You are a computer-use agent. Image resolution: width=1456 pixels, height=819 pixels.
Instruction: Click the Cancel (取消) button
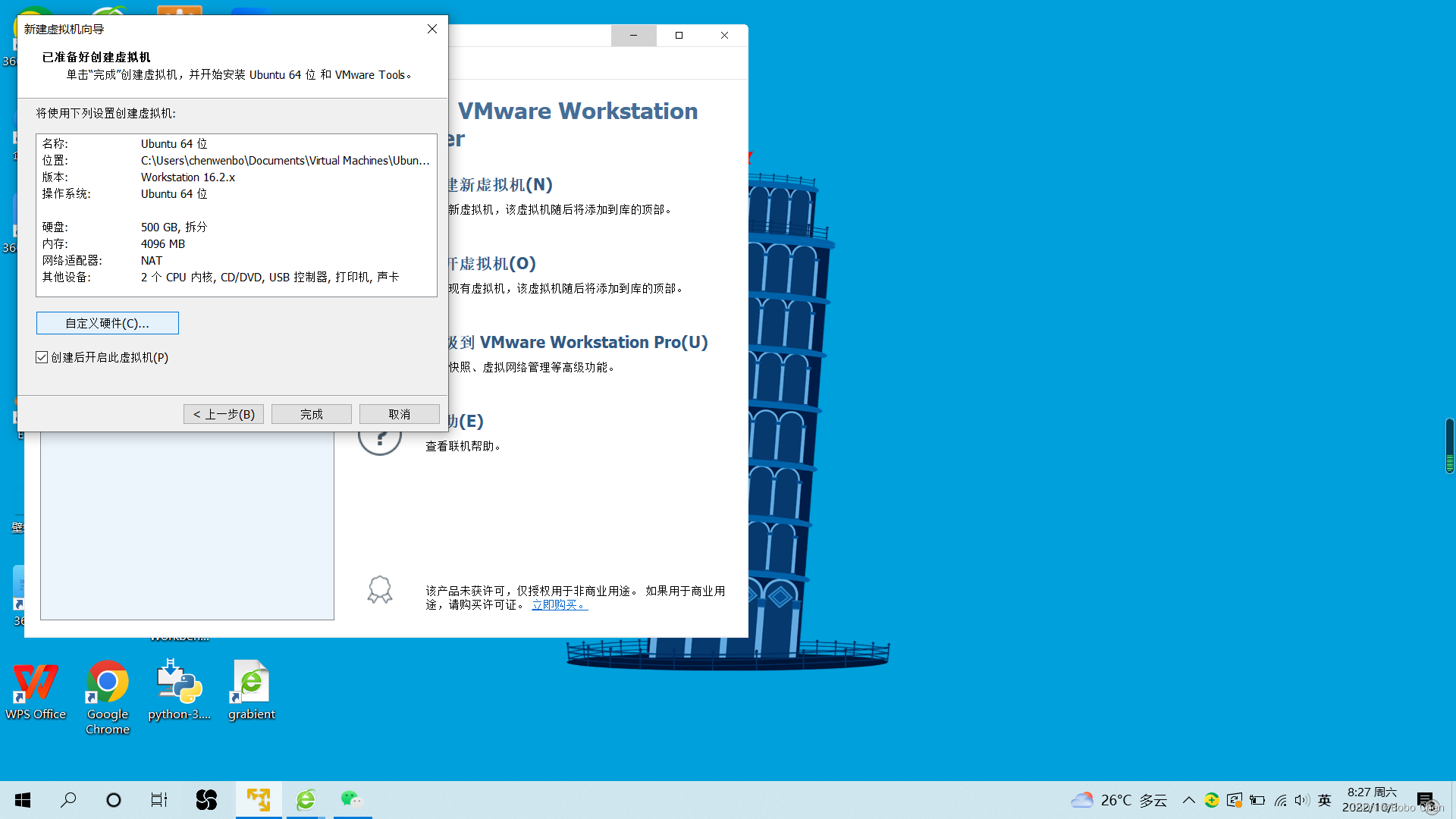pyautogui.click(x=399, y=414)
